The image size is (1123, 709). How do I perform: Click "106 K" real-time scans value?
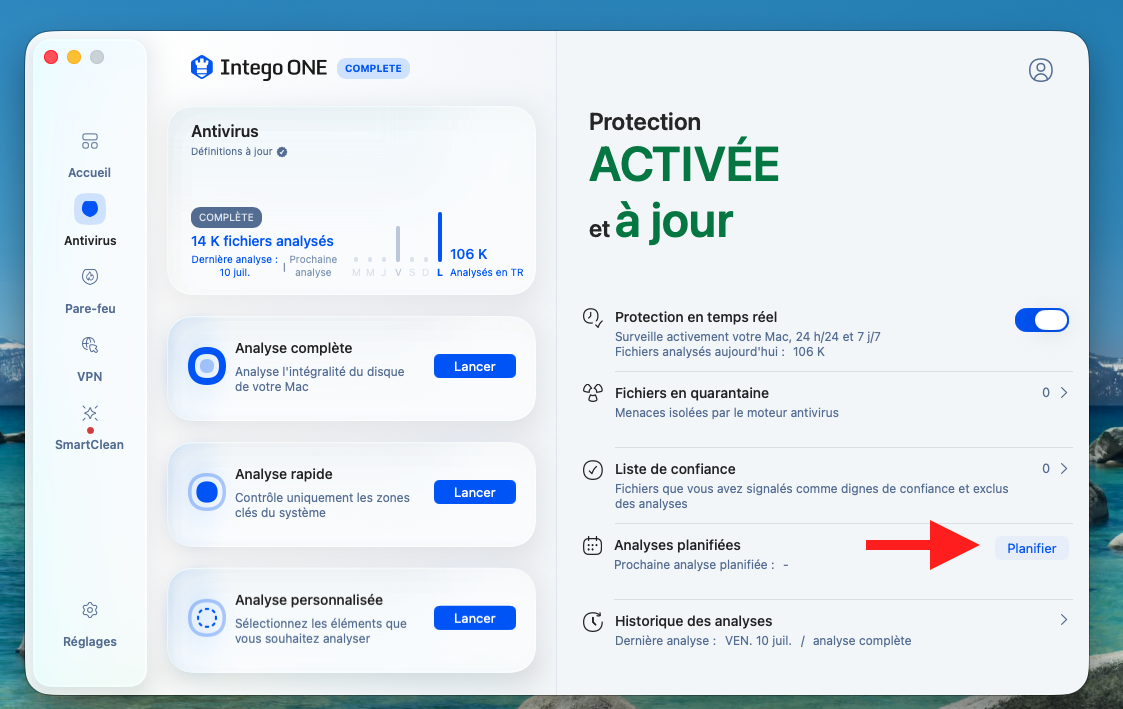pyautogui.click(x=468, y=254)
